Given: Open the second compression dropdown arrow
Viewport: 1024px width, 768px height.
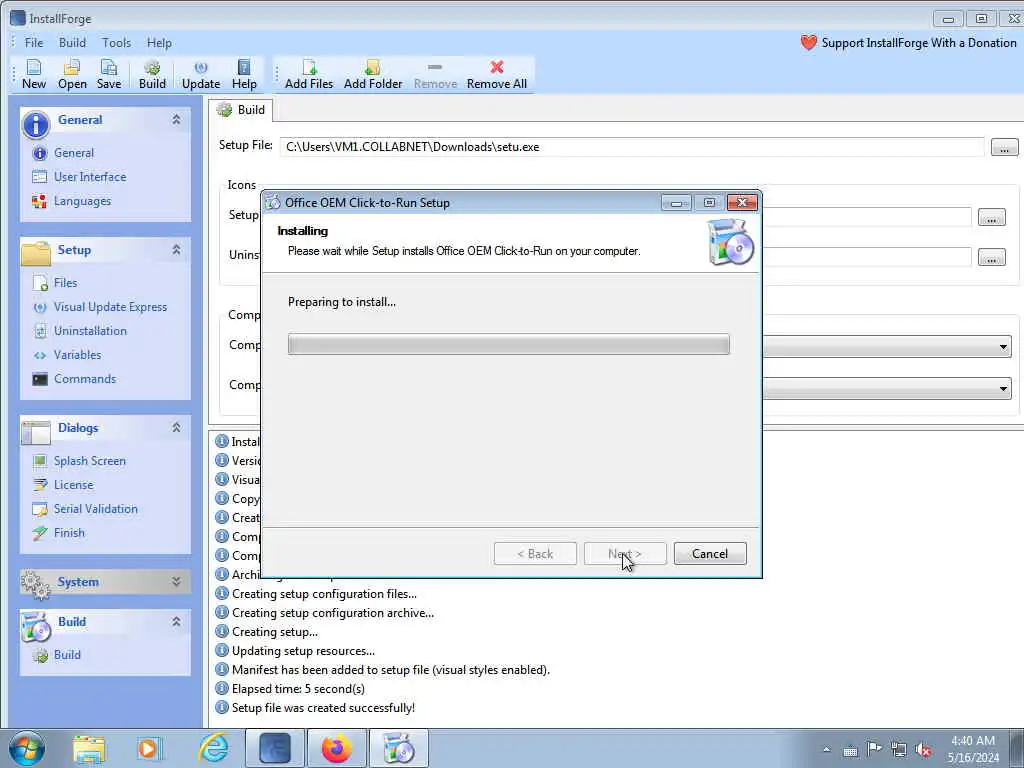Looking at the screenshot, I should click(1003, 389).
